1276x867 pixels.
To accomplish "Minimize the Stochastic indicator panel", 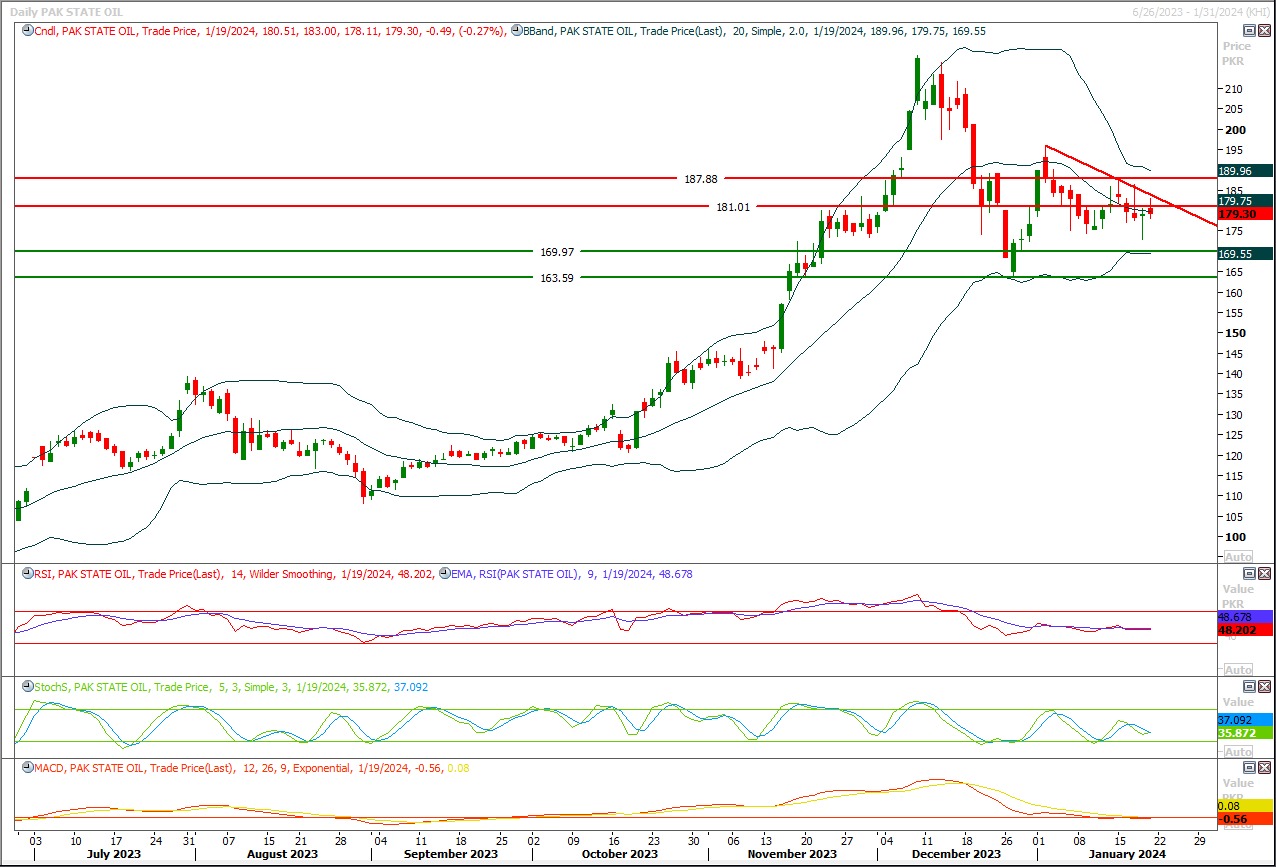I will pos(1249,687).
